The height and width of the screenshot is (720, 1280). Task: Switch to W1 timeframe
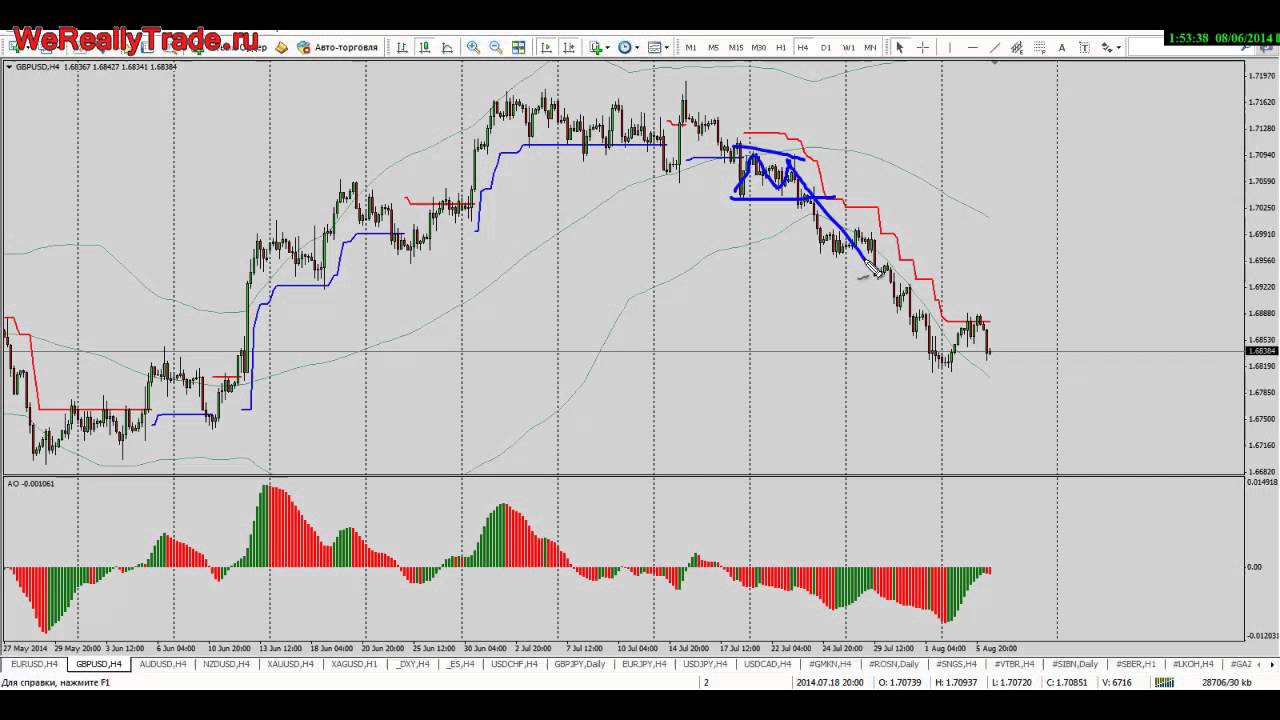pyautogui.click(x=848, y=47)
